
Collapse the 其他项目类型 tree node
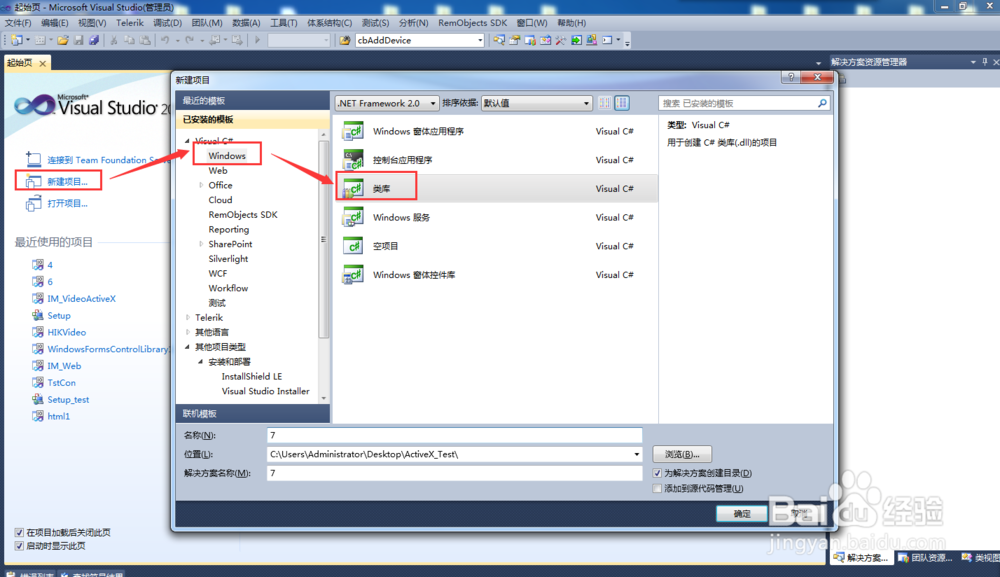188,347
